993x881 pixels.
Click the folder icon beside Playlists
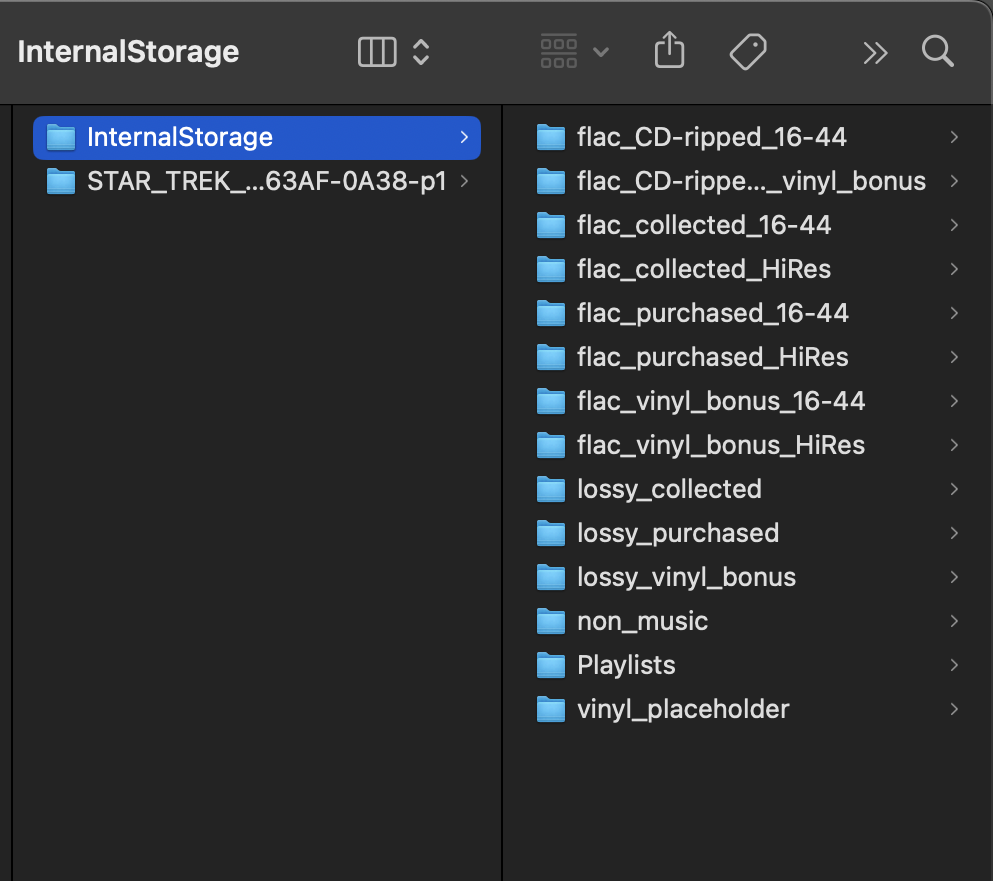[551, 665]
